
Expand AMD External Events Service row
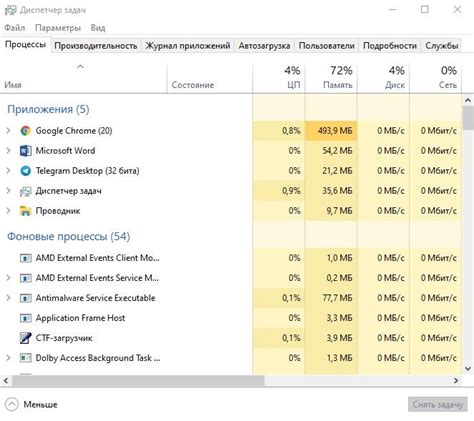tap(8, 278)
